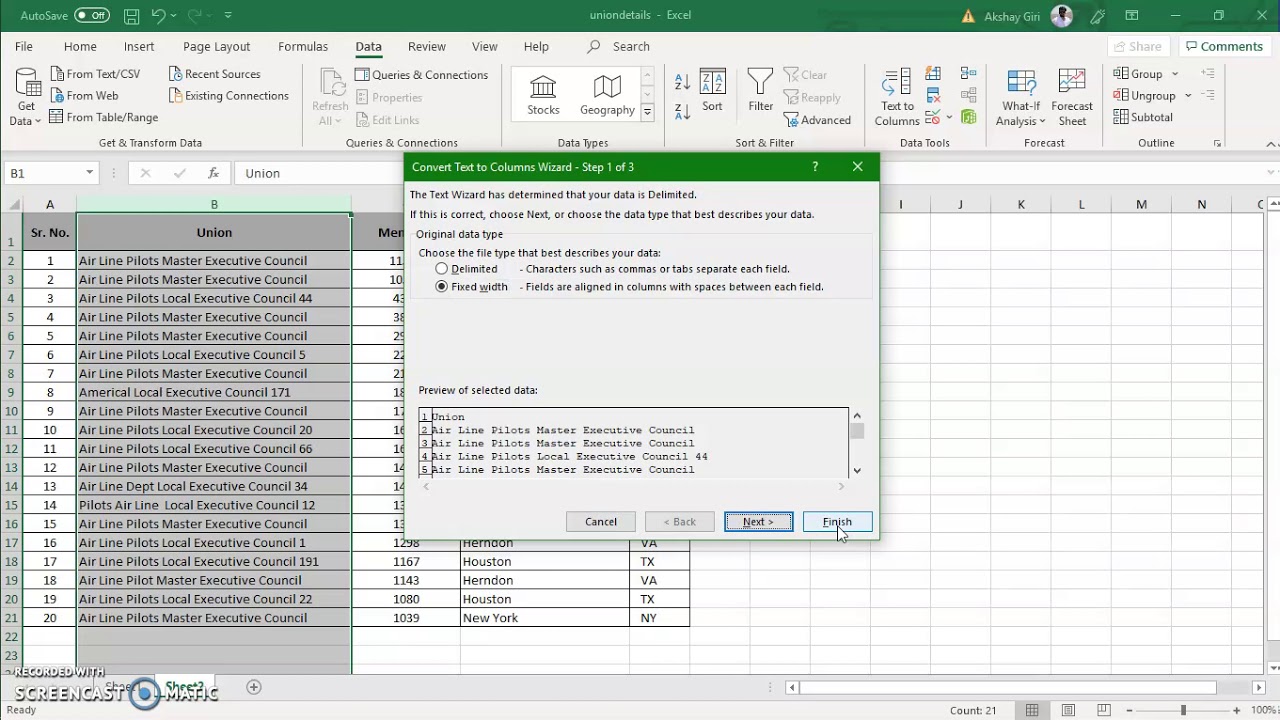Expand the Data Types gallery
The width and height of the screenshot is (1280, 720).
coord(647,112)
